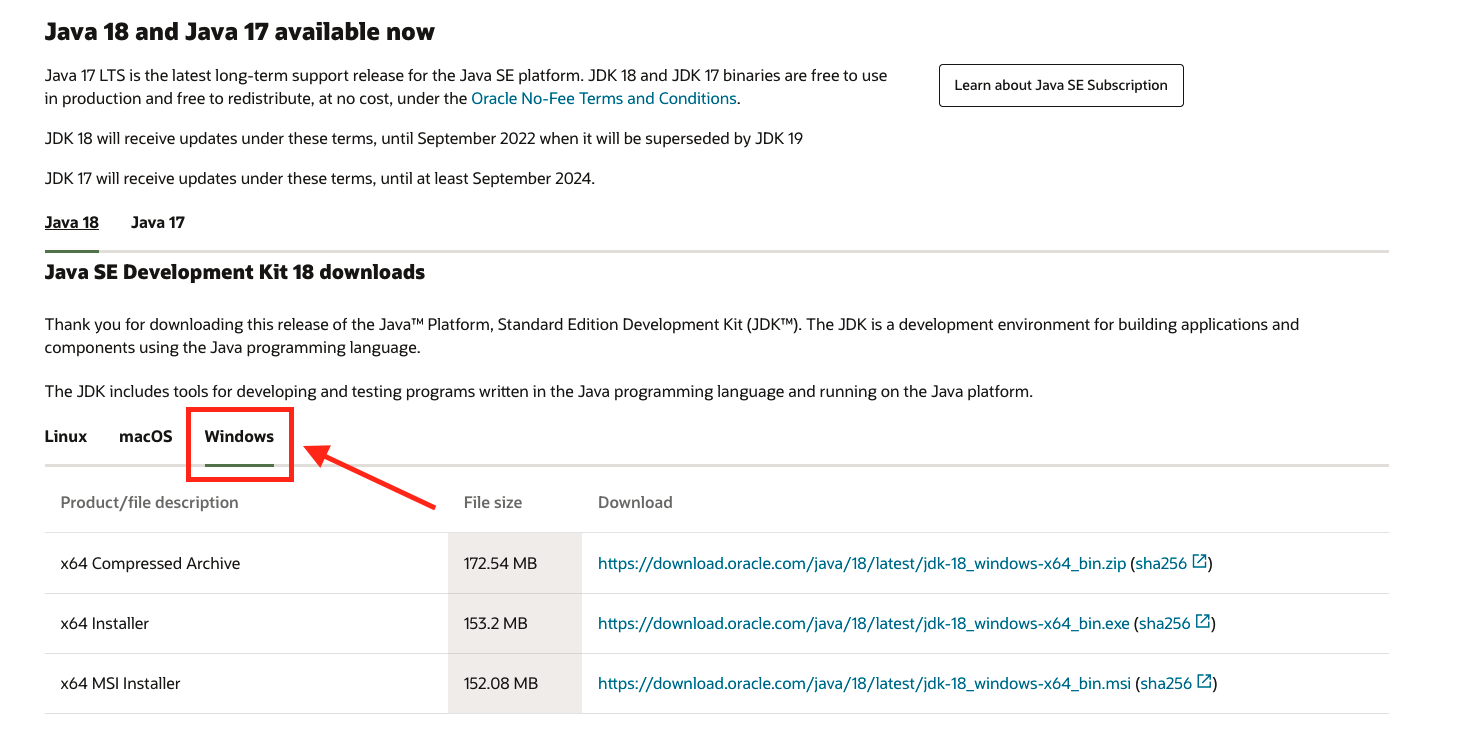Download jdk-18_windows-x64_bin.exe link
This screenshot has width=1472, height=752.
tap(864, 623)
